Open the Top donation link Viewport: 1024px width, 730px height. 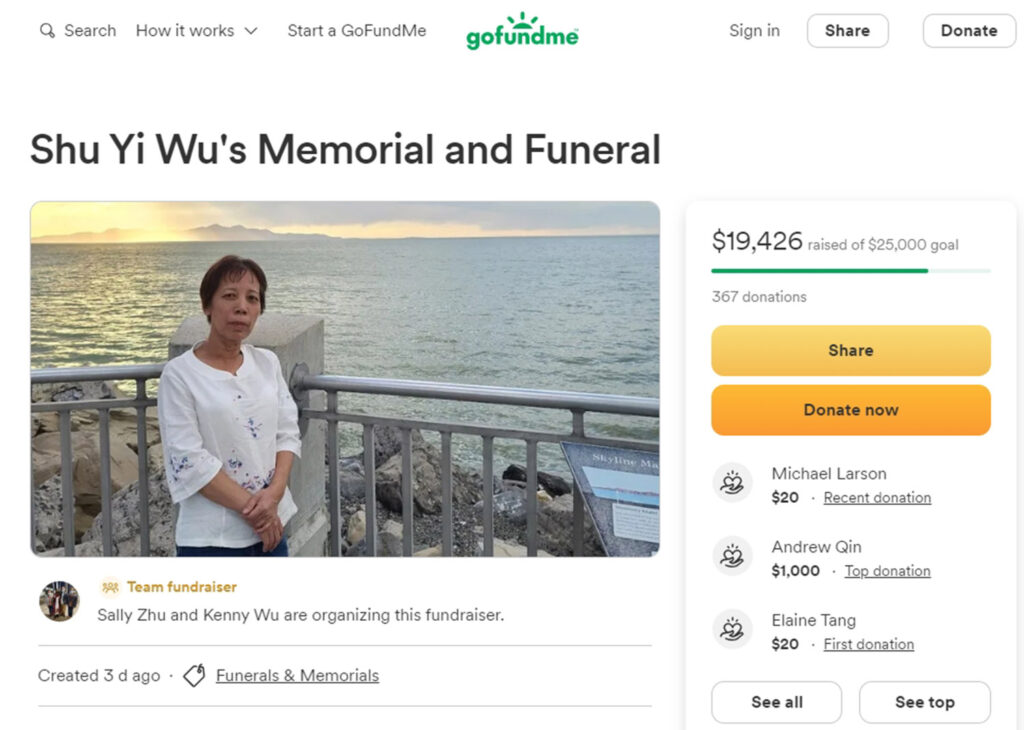click(887, 571)
